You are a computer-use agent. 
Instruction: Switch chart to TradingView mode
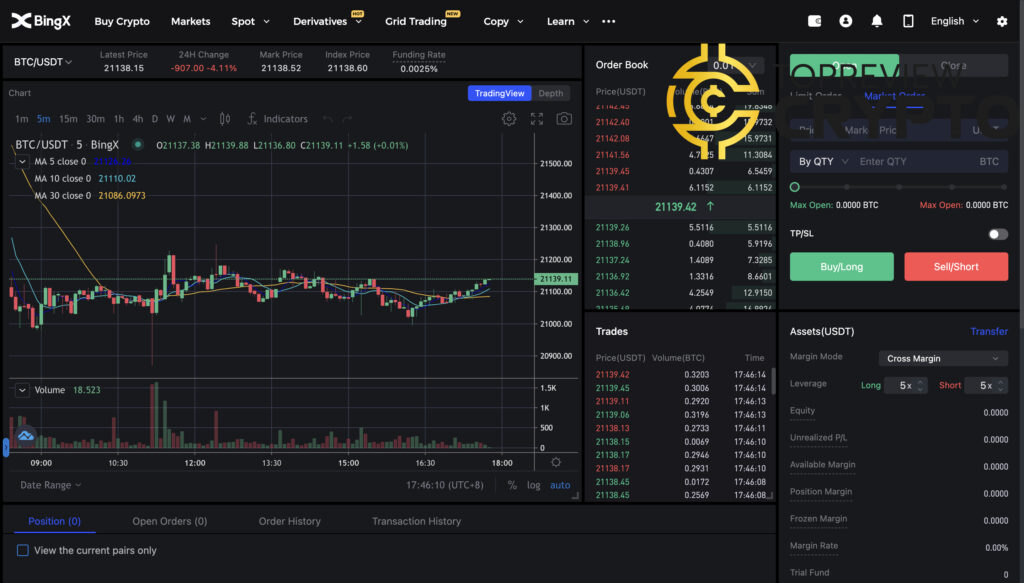coord(500,93)
